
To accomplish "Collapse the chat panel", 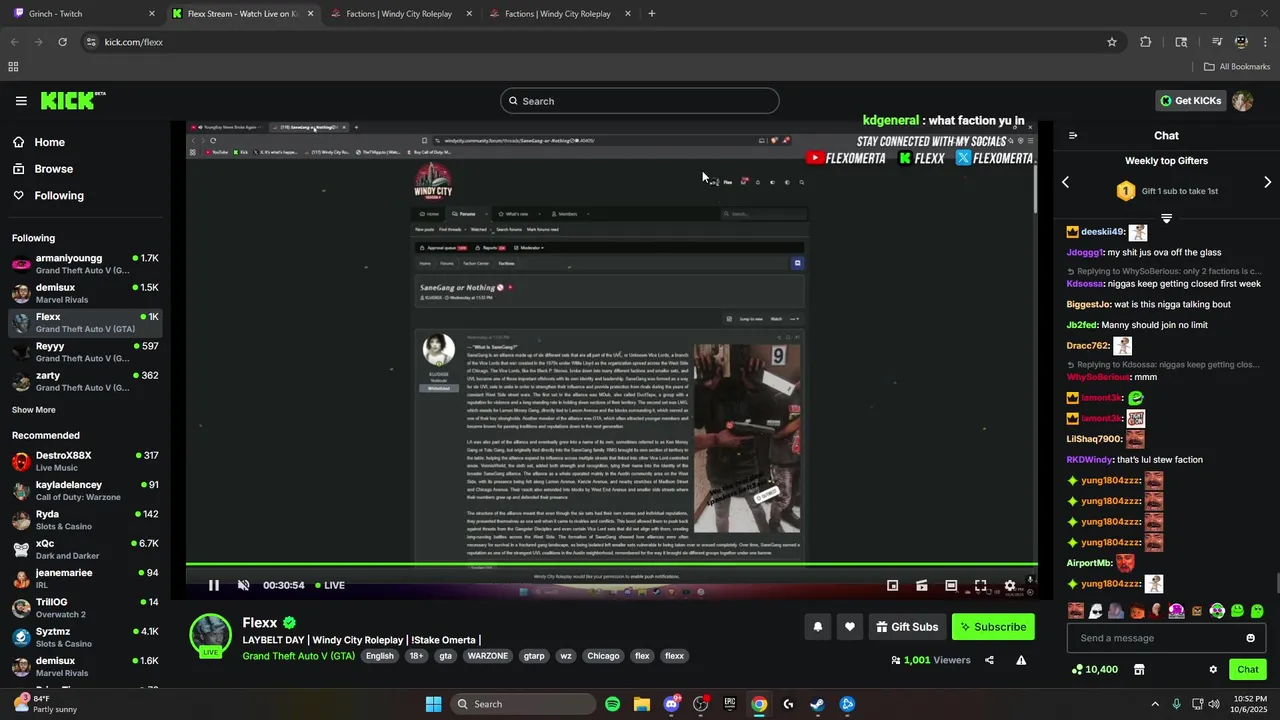I will point(1073,135).
